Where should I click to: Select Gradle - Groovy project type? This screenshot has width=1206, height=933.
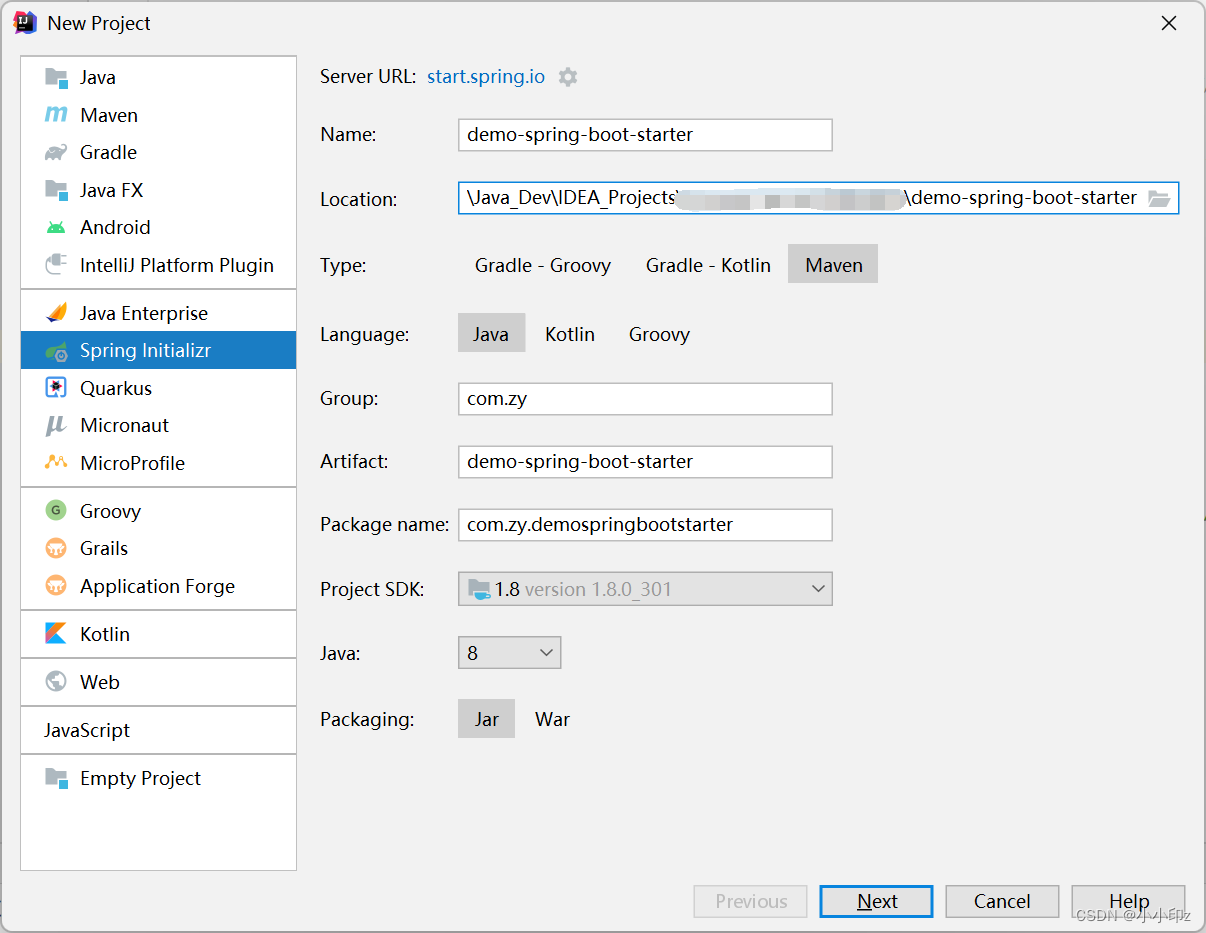543,265
